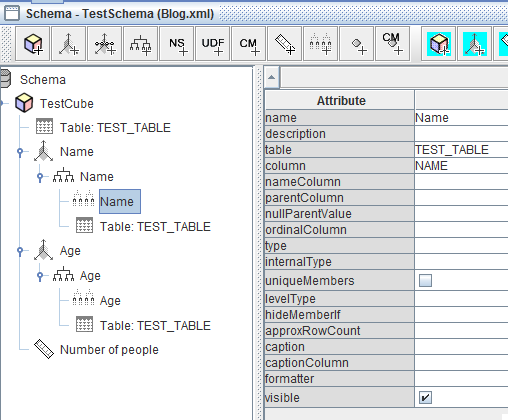
Task: Toggle the uniqueMembers checkbox
Action: tap(425, 280)
